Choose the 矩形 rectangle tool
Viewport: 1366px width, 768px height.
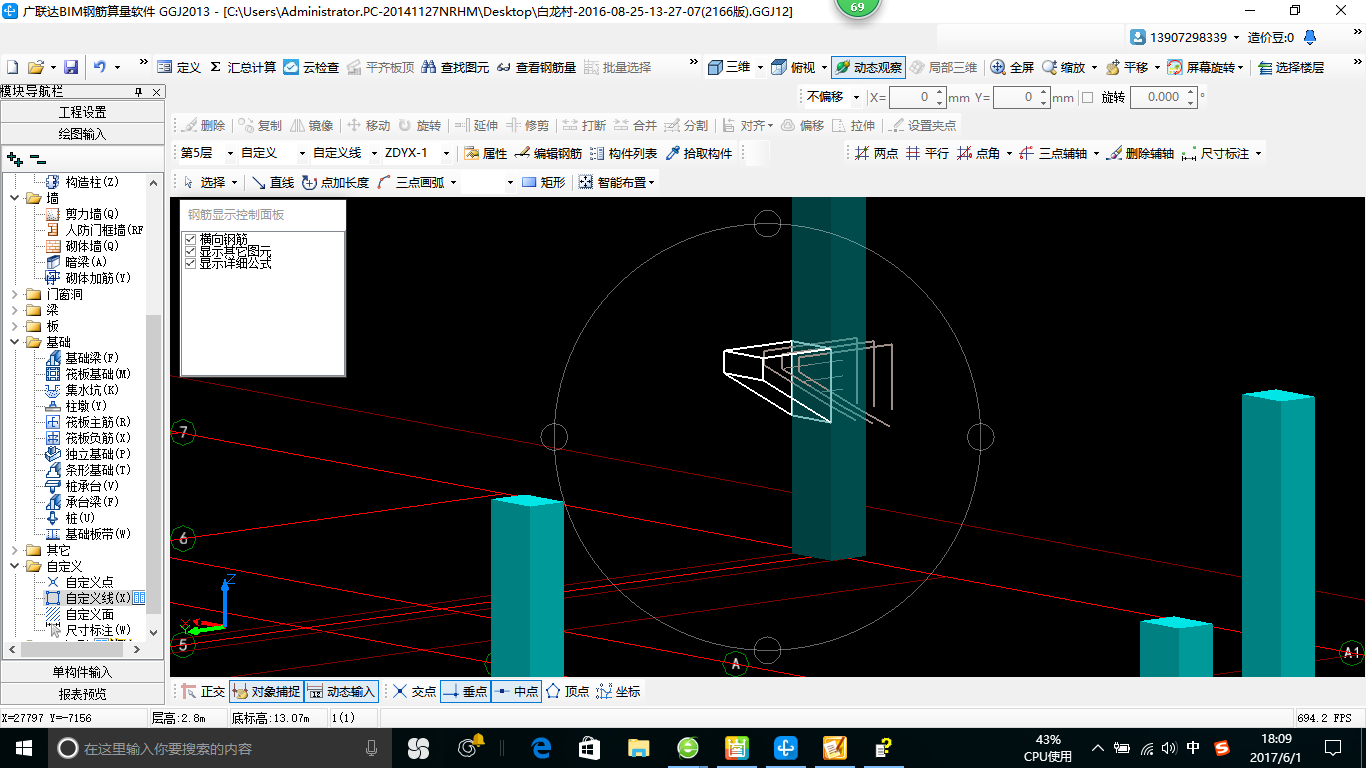(544, 182)
